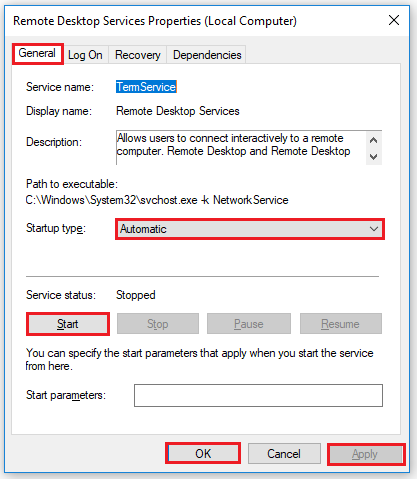Click inside the Description text box
Image resolution: width=417 pixels, height=479 pixels.
[241, 147]
